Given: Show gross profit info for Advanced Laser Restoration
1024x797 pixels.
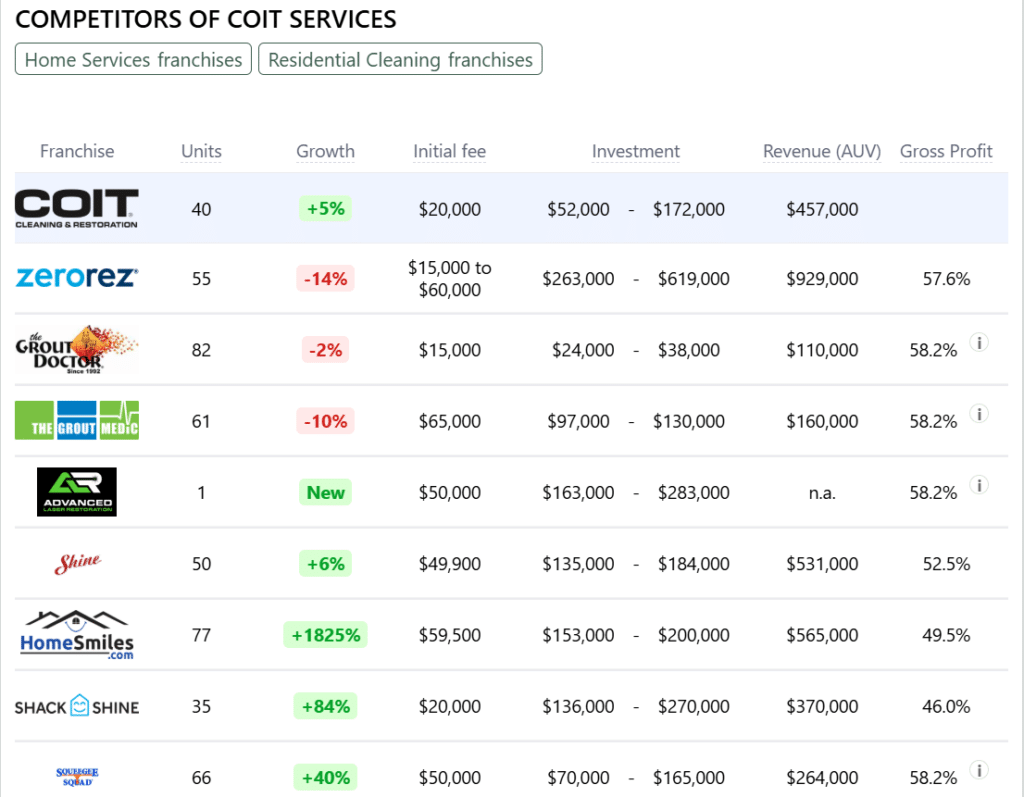Looking at the screenshot, I should (x=979, y=485).
